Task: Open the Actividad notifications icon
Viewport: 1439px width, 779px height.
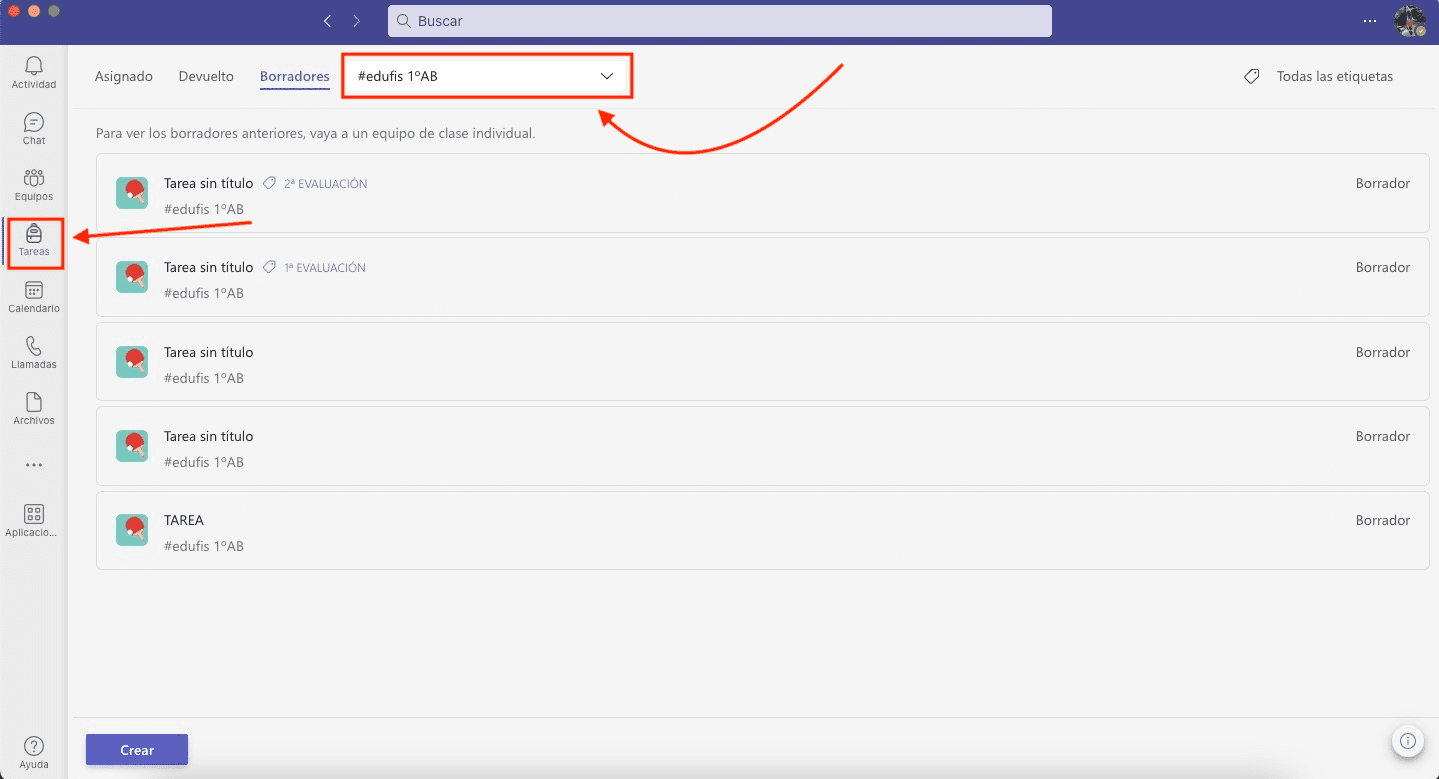Action: (x=33, y=72)
